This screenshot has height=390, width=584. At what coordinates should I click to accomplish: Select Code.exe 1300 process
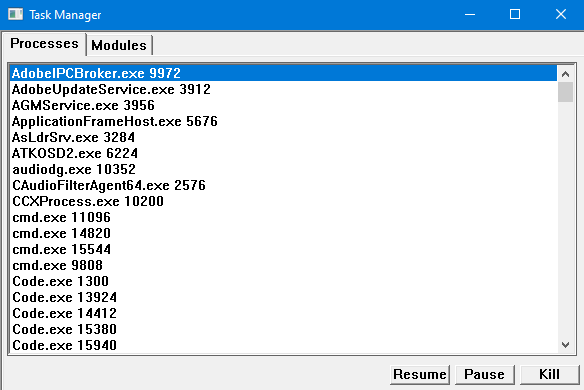[x=283, y=282]
